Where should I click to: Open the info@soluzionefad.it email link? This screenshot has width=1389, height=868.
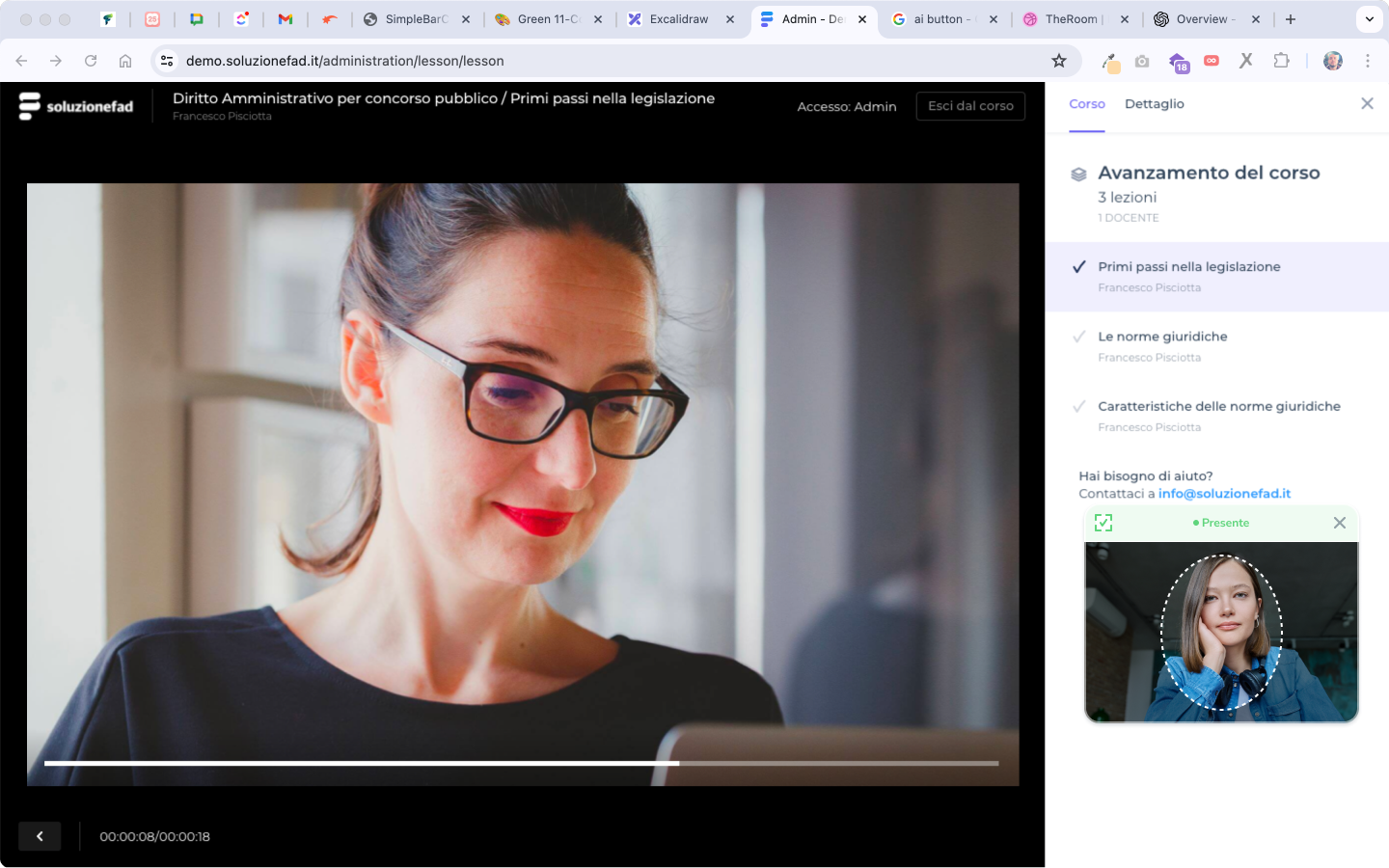click(x=1224, y=494)
